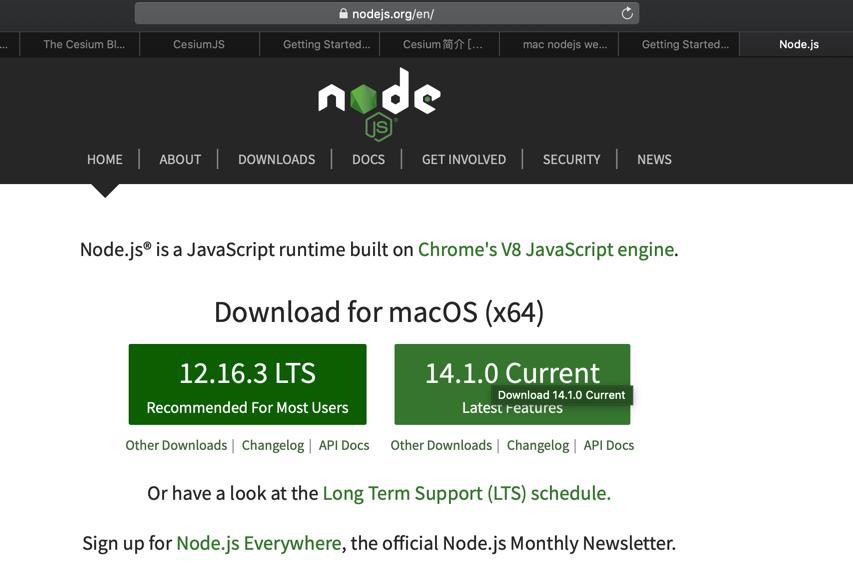
Task: View Changelog under 14.1.0 Current
Action: (538, 445)
